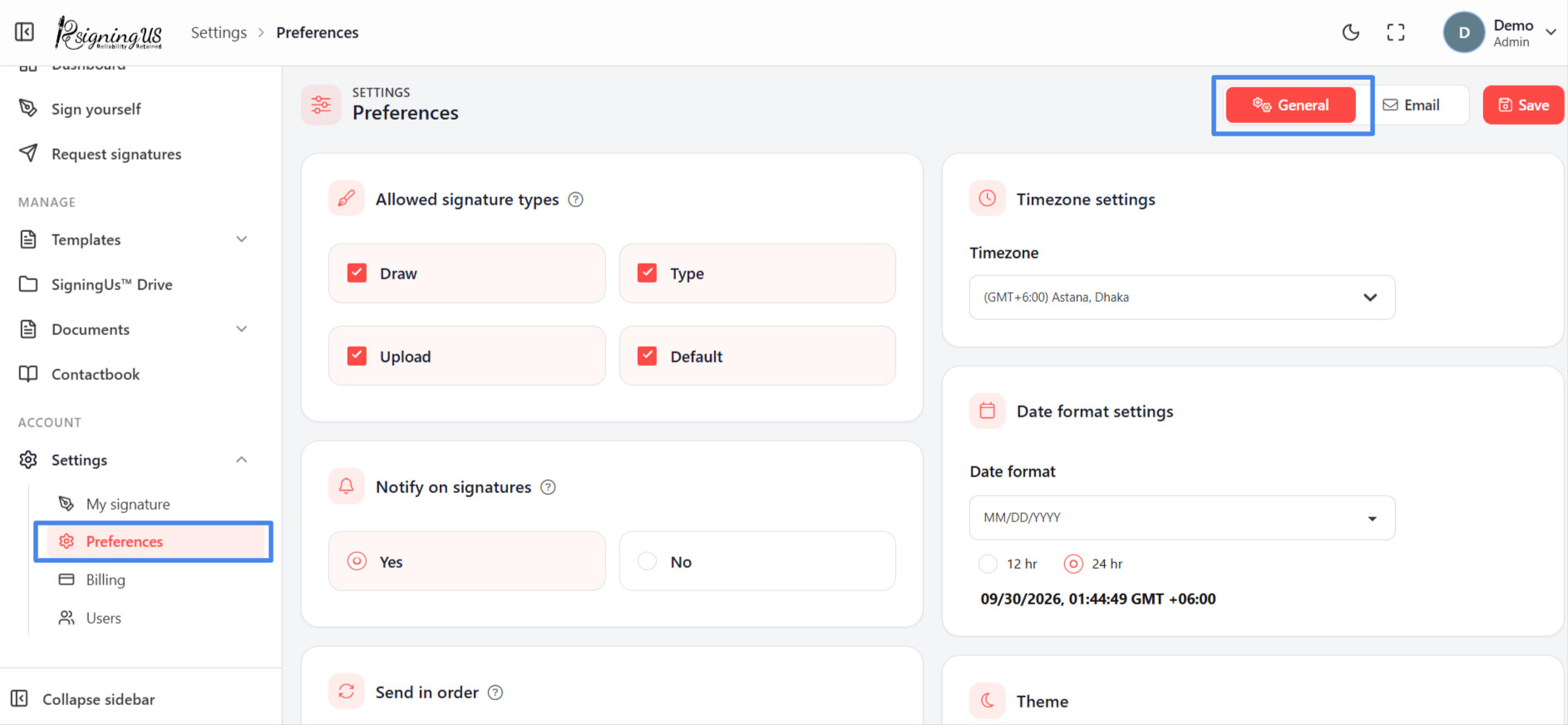Click the Collapse sidebar icon at bottom
1568x725 pixels.
click(20, 698)
